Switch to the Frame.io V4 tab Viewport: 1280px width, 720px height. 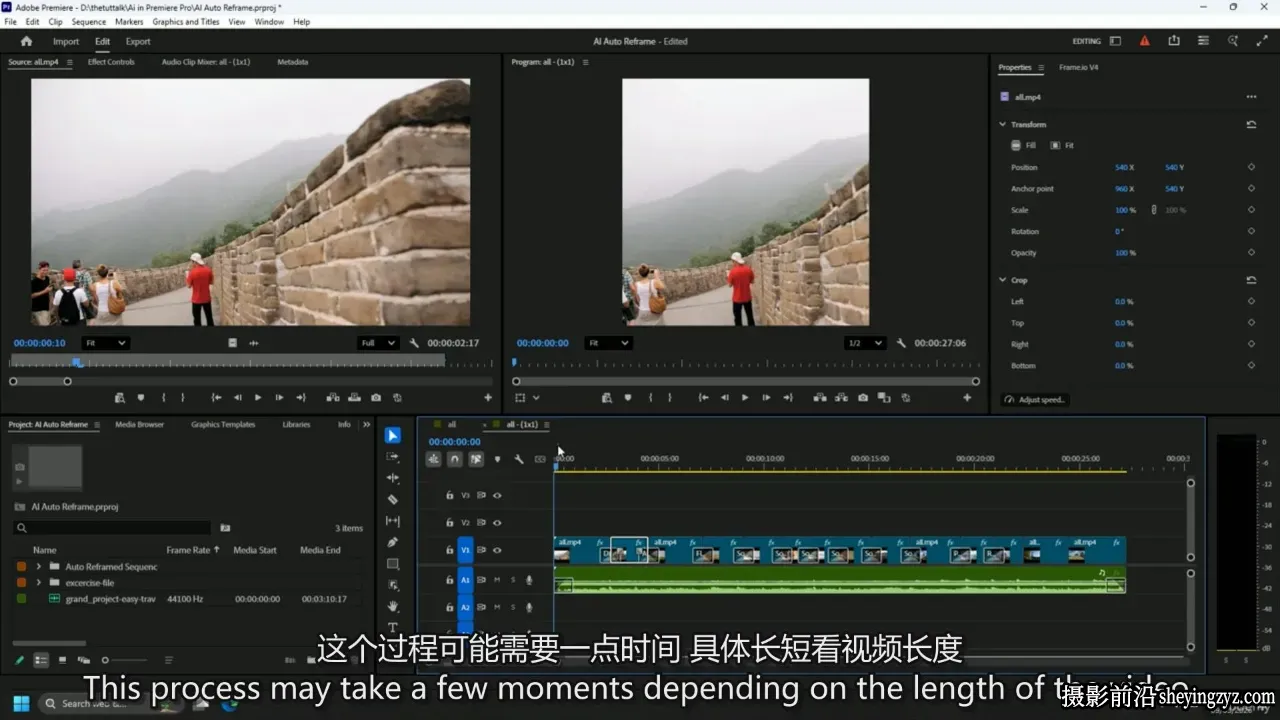[x=1079, y=67]
